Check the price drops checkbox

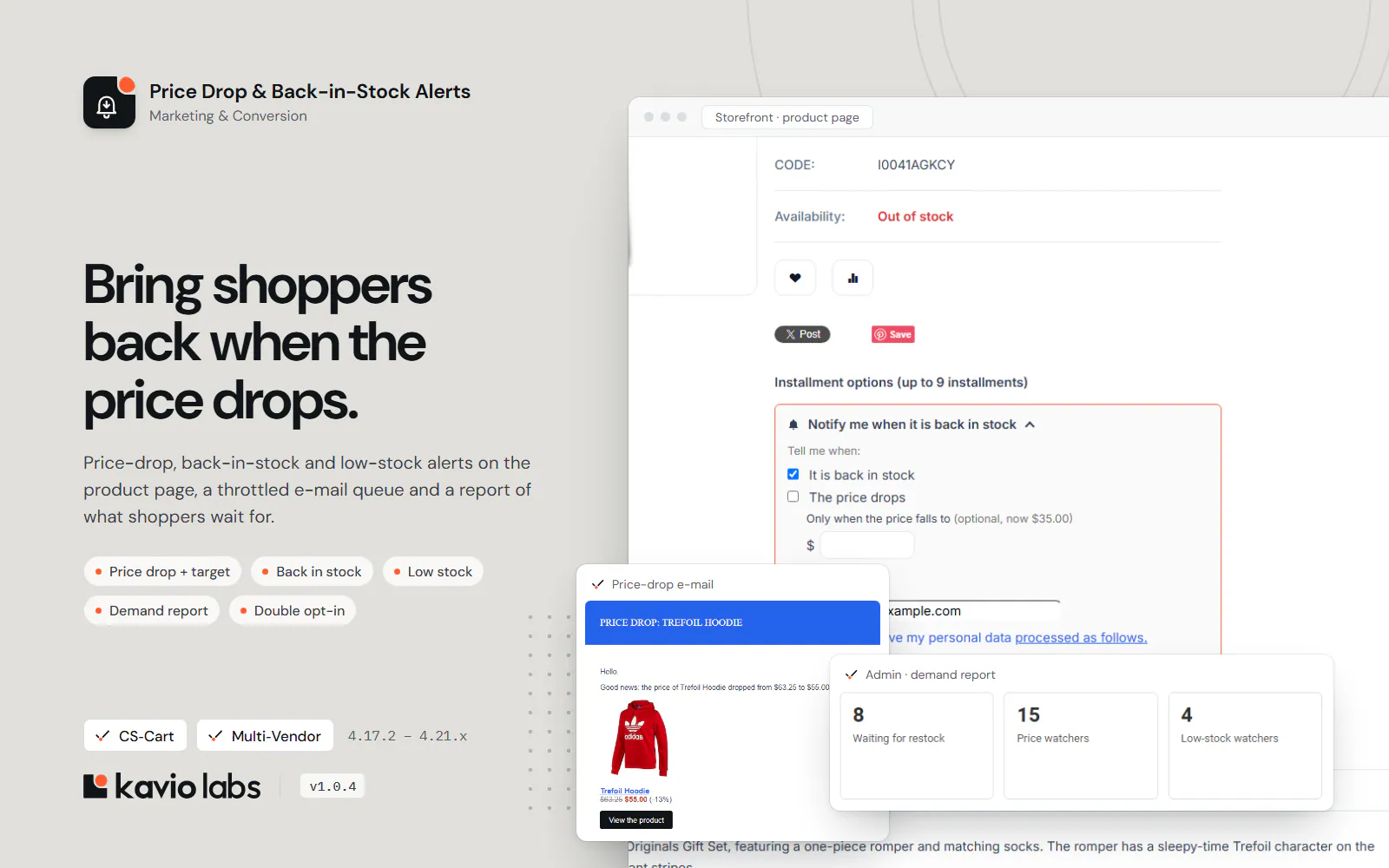point(793,496)
